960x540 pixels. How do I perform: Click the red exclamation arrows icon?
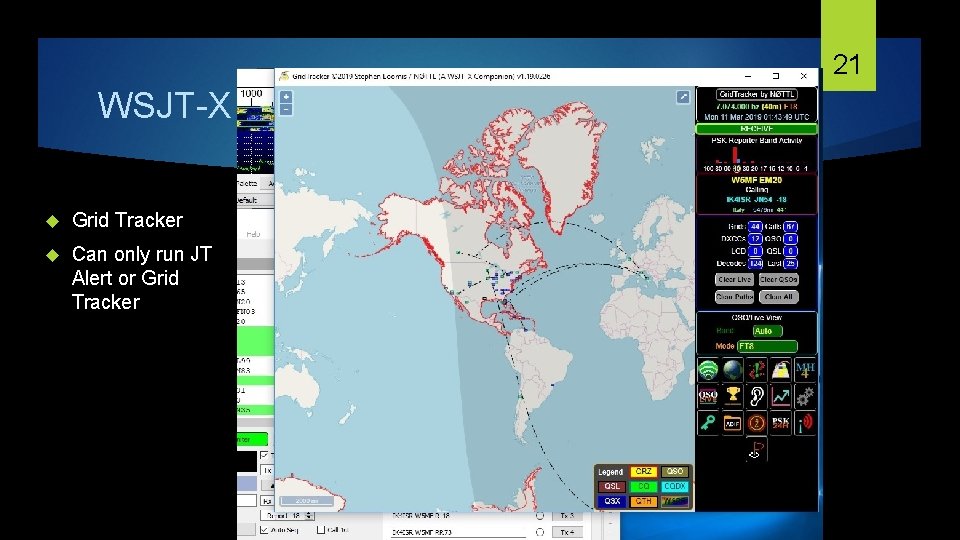pos(757,370)
